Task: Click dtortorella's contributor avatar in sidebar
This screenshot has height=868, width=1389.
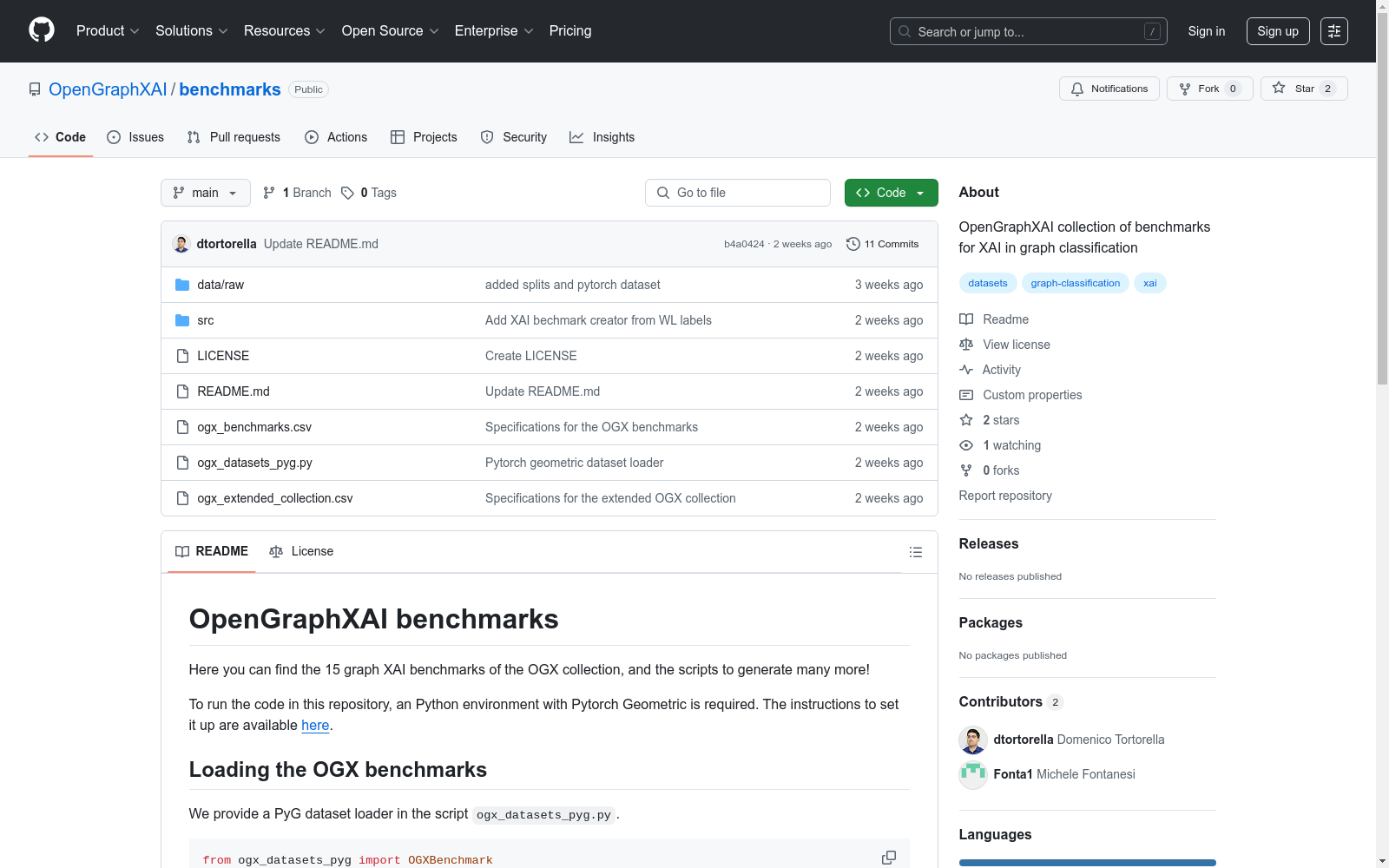Action: point(973,740)
